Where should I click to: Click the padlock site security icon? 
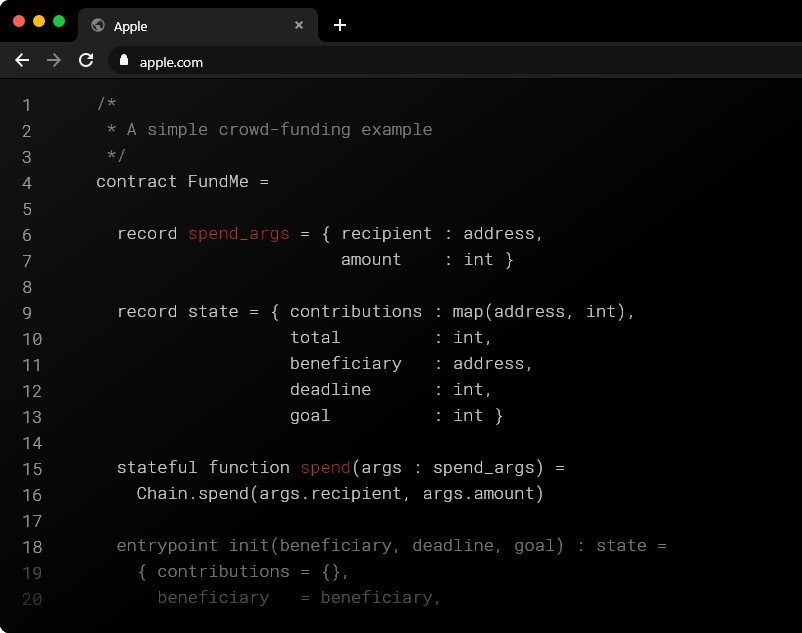(124, 61)
